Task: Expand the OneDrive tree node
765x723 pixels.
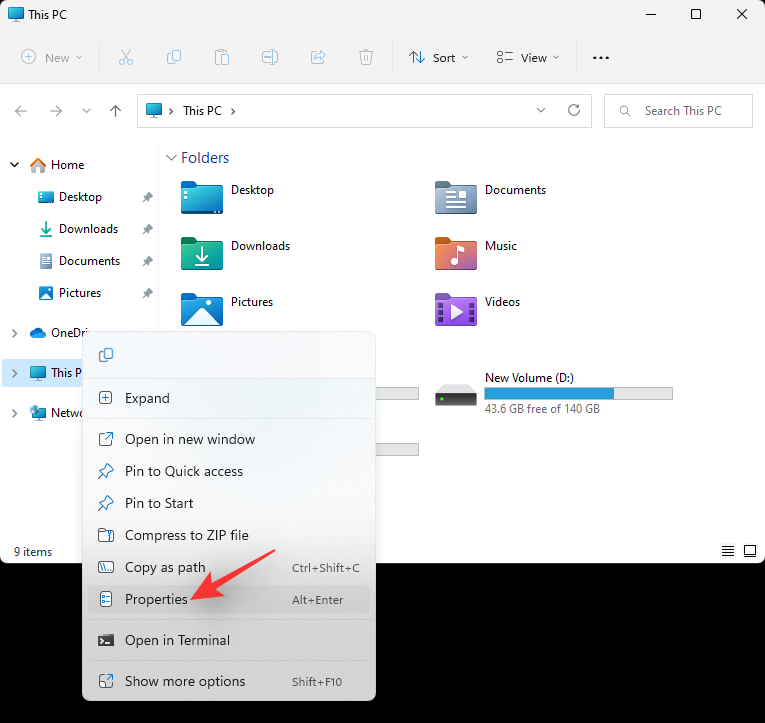Action: (x=14, y=333)
